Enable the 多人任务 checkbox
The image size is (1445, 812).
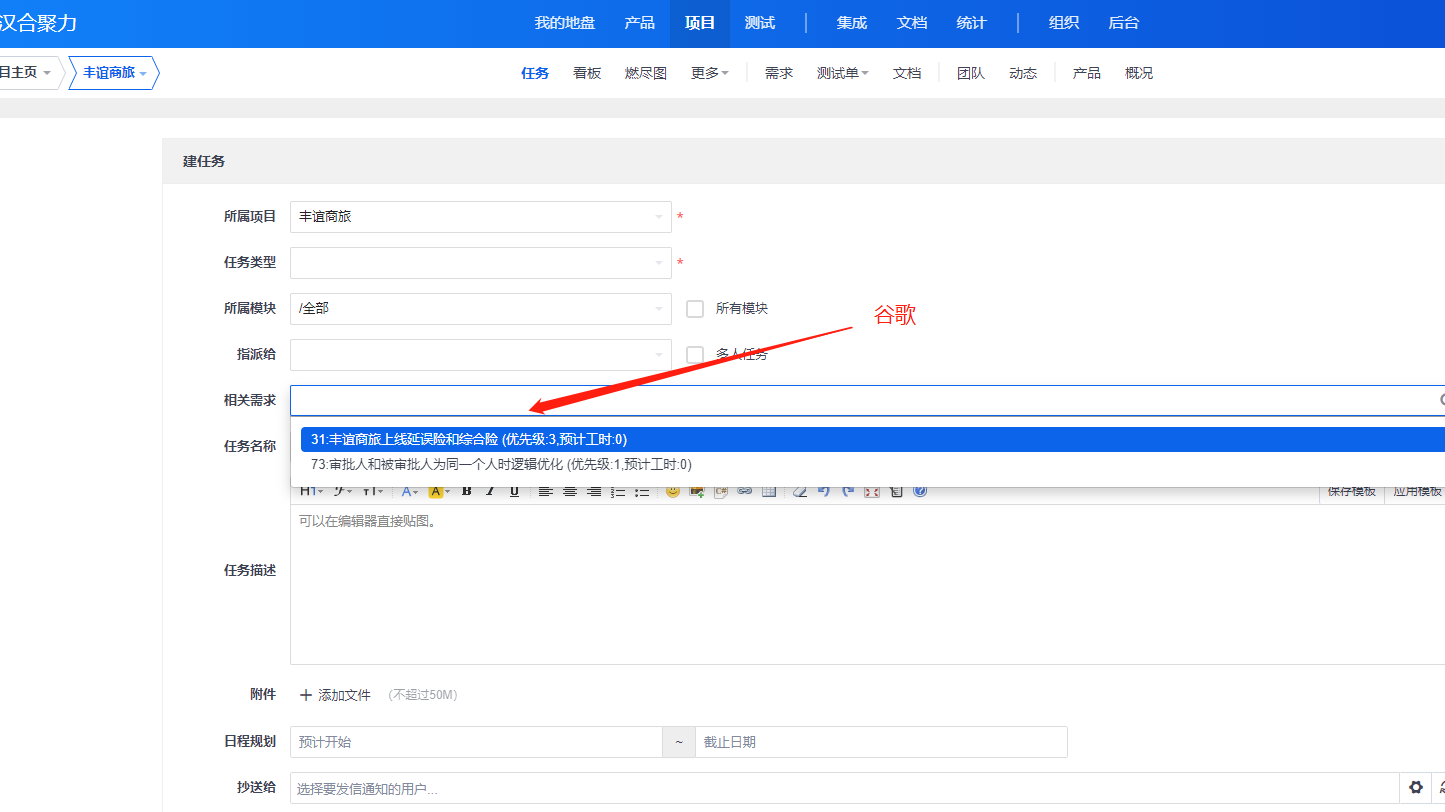pyautogui.click(x=695, y=355)
